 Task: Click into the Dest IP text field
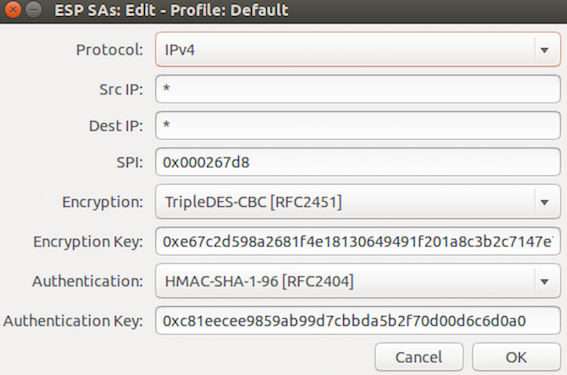coord(358,125)
